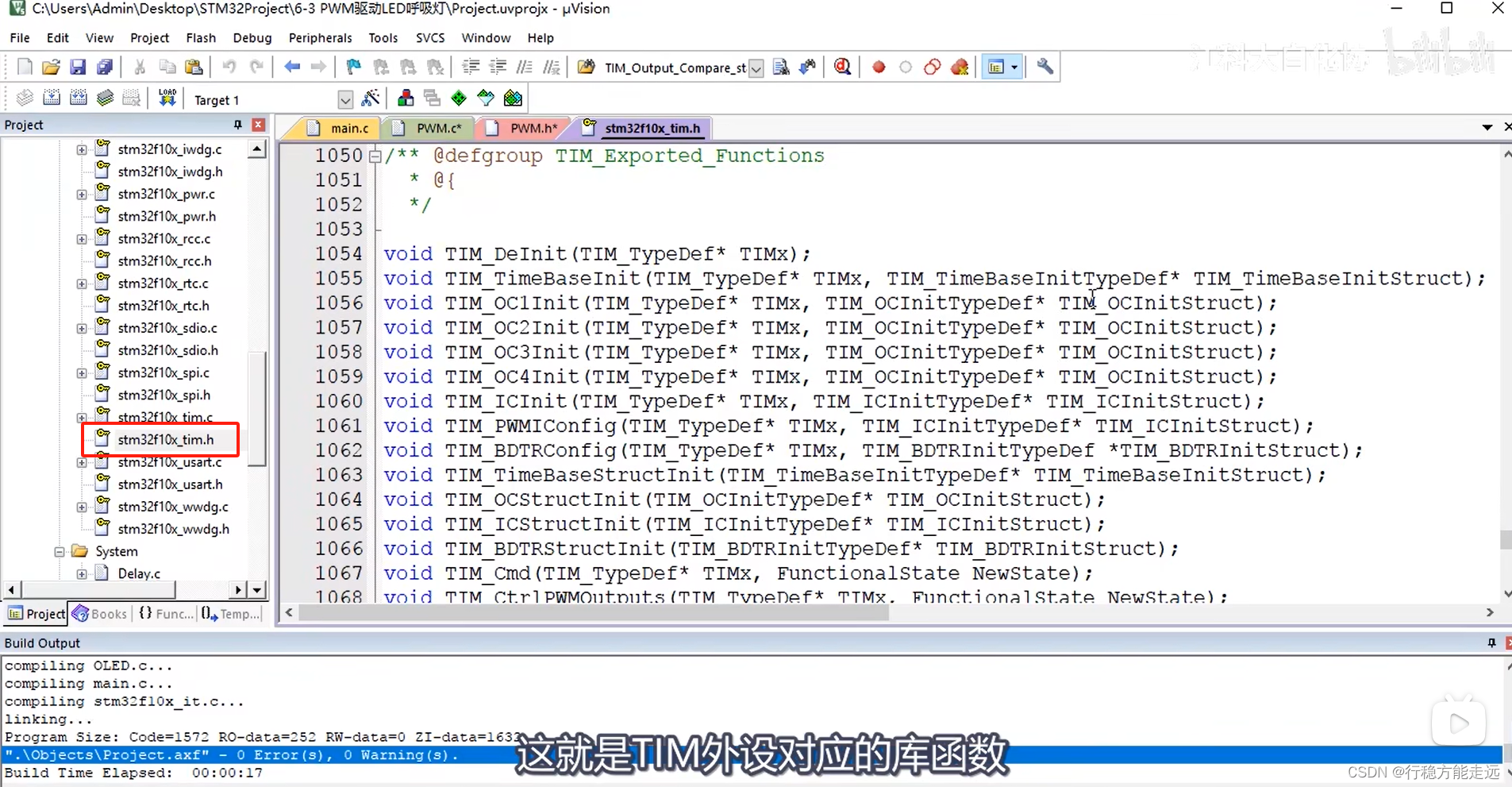This screenshot has width=1512, height=787.
Task: Select stm32f10x_usart.h in project tree
Action: 170,484
